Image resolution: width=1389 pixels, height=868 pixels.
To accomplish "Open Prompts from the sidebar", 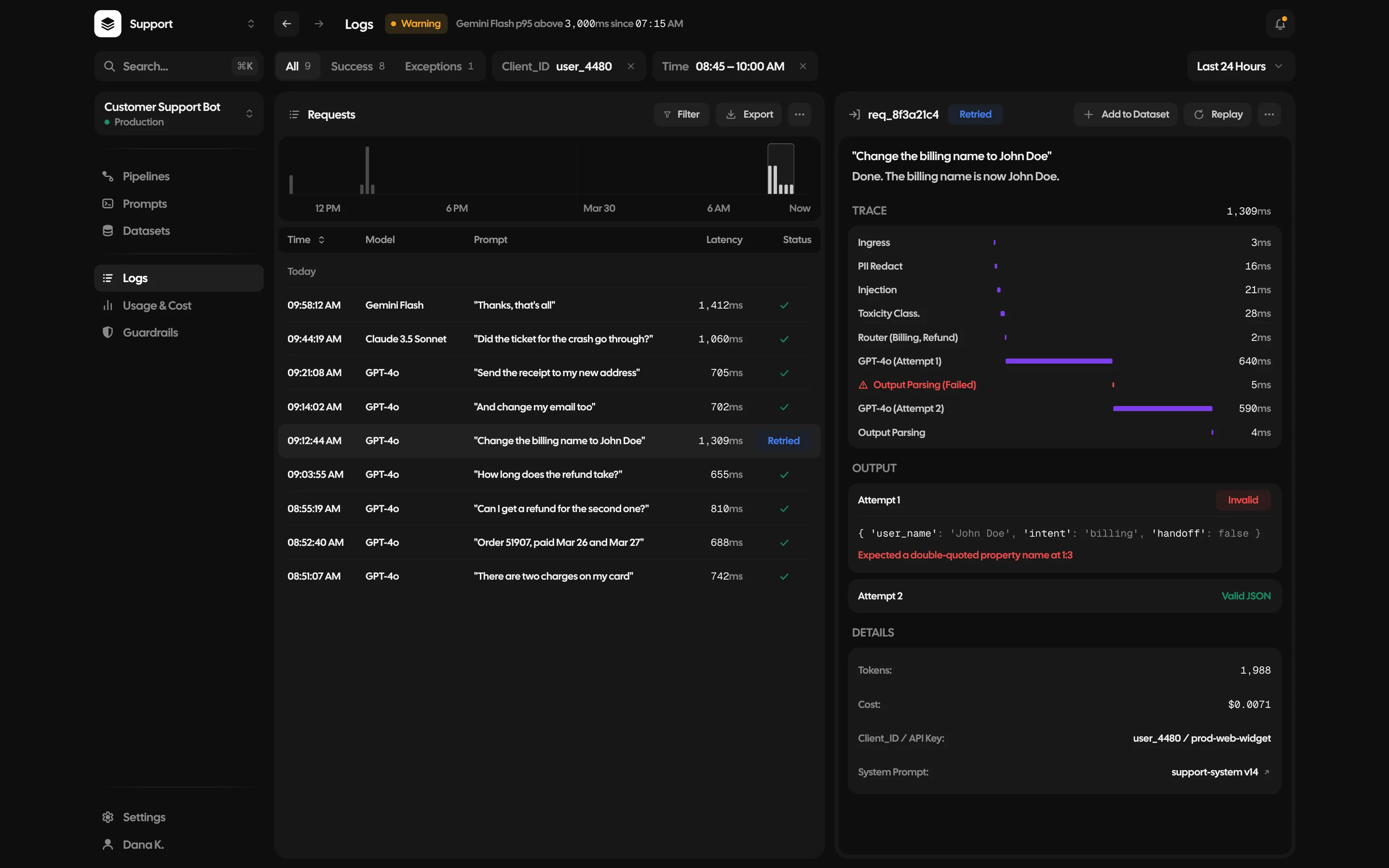I will point(179,204).
